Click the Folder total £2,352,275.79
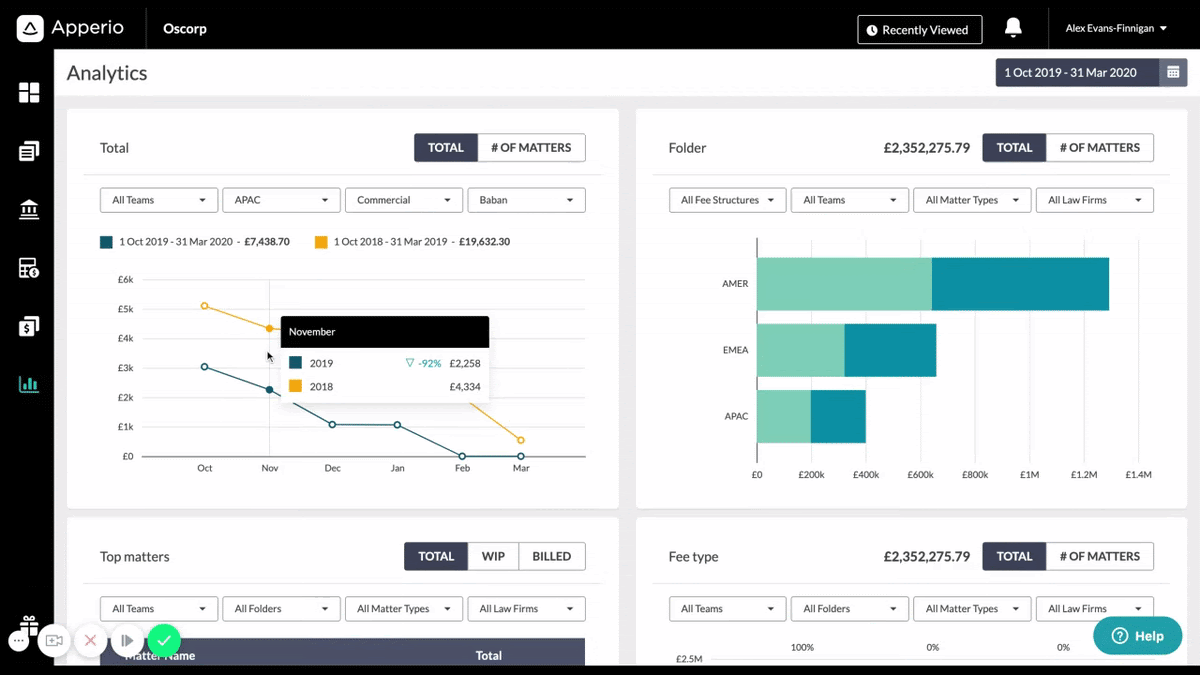This screenshot has height=675, width=1200. pyautogui.click(x=926, y=148)
